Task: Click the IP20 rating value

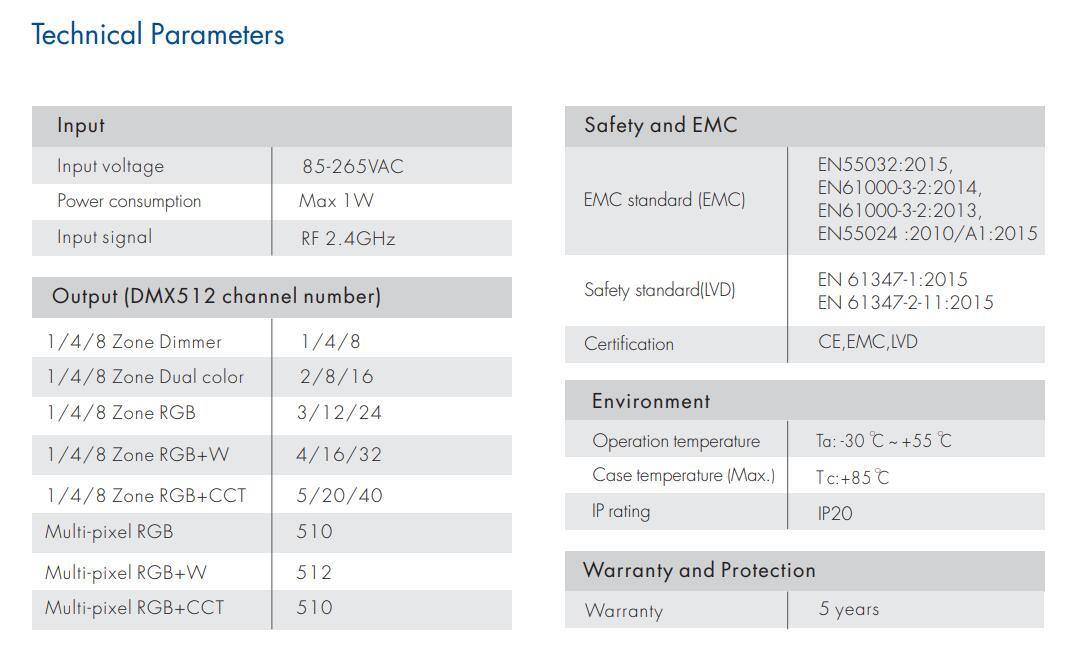Action: (x=835, y=514)
